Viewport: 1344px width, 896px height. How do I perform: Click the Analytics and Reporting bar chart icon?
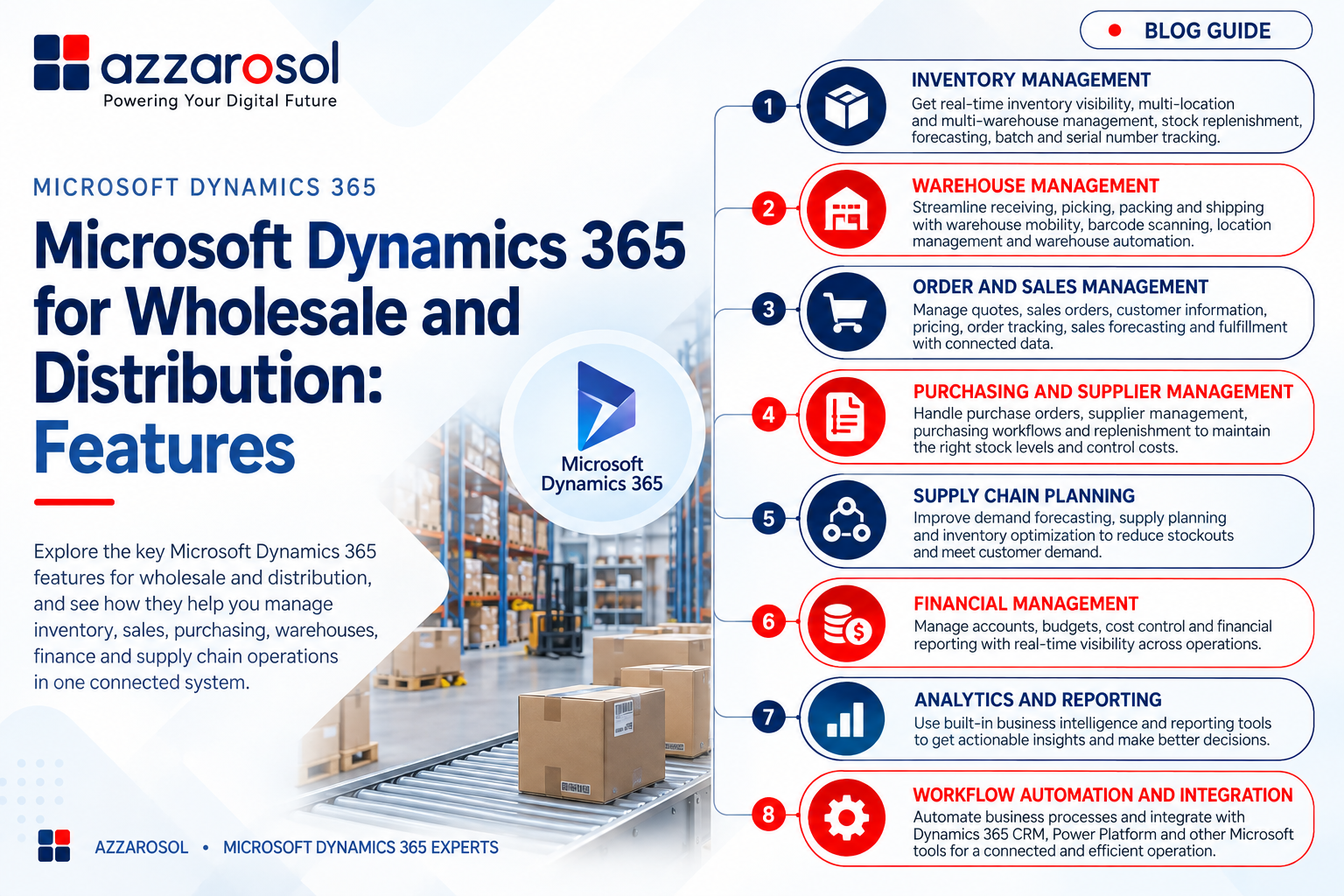846,720
